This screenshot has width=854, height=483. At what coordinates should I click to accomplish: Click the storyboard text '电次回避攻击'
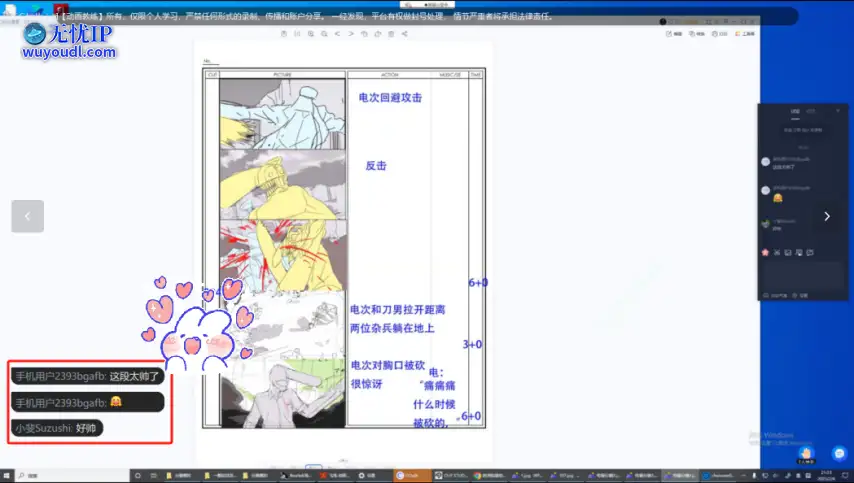click(x=390, y=97)
